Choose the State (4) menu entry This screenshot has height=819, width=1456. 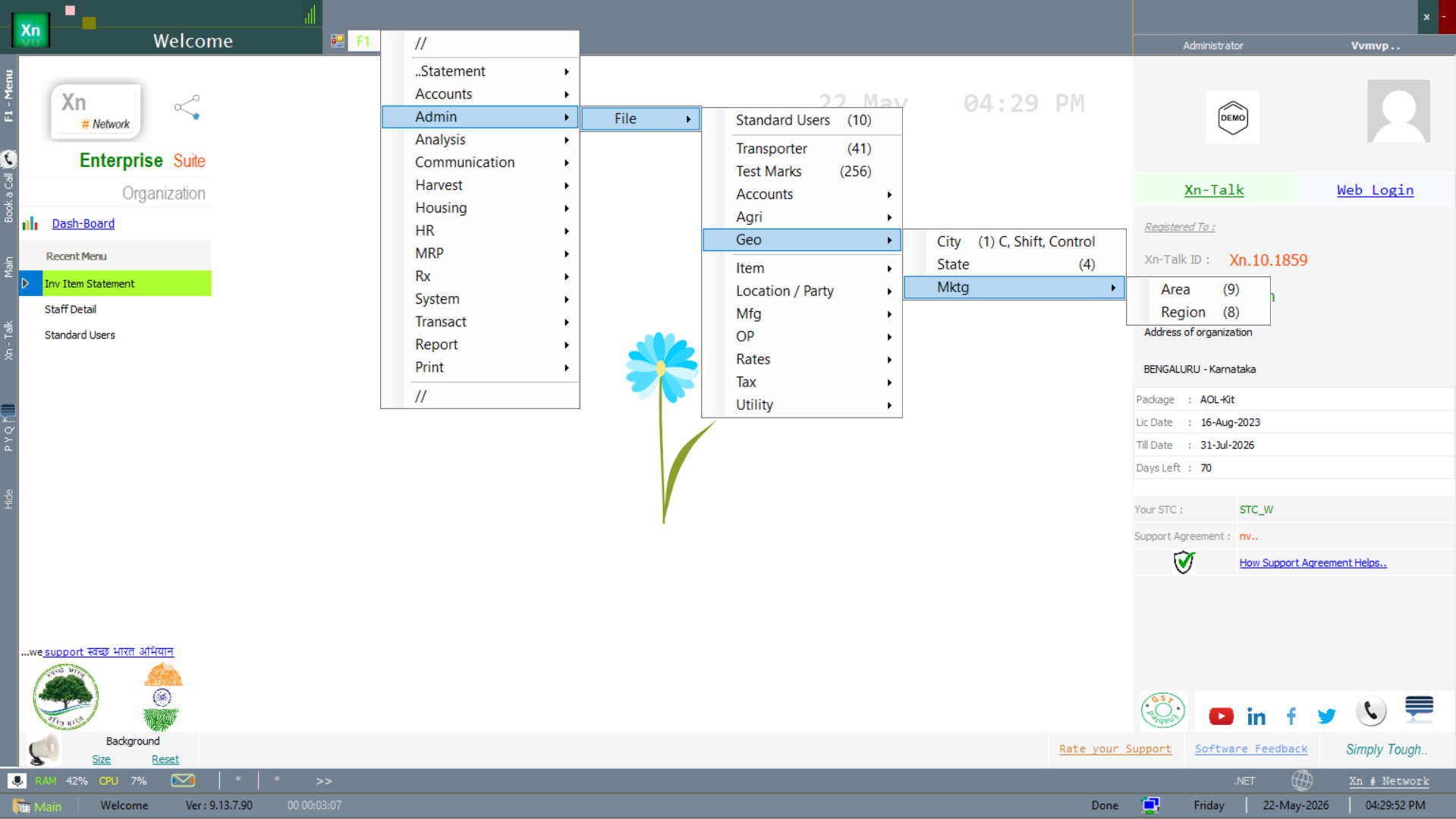tap(1014, 264)
